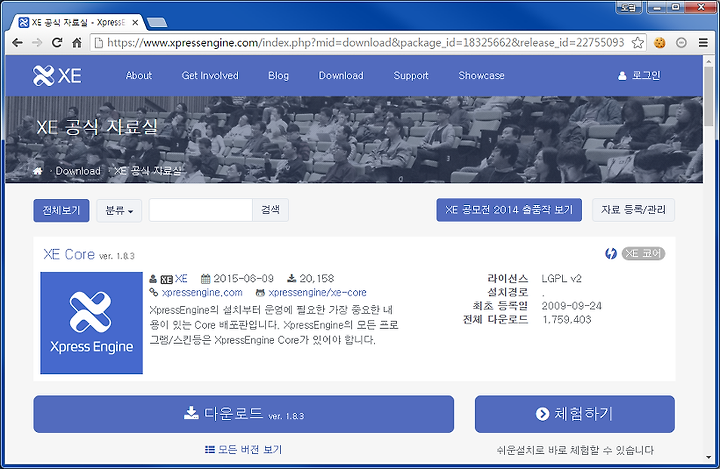
Task: Open the Support menu item
Action: point(411,75)
